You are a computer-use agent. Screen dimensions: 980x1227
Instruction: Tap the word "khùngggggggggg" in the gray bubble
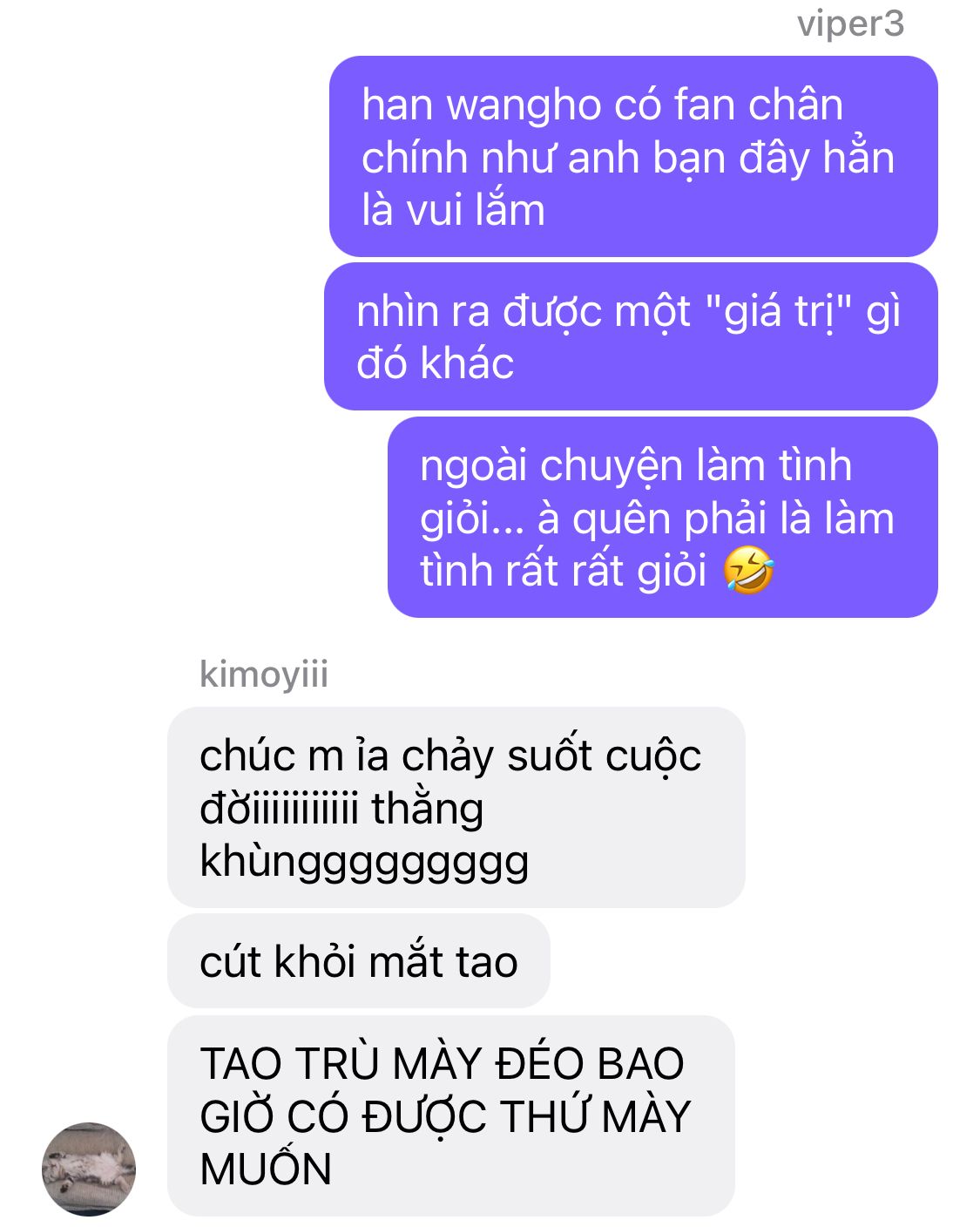(364, 863)
